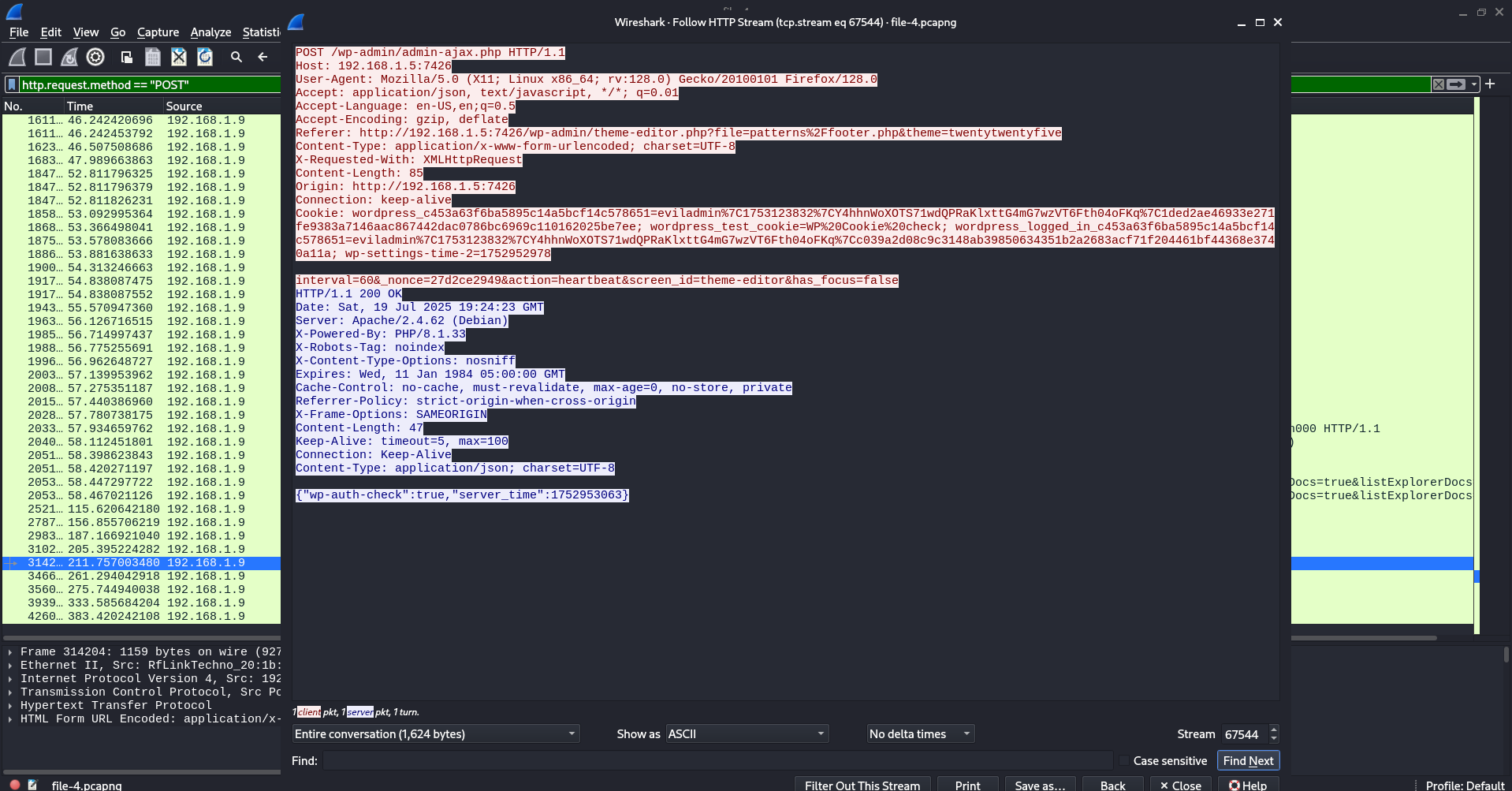Click the Back button

1112,785
